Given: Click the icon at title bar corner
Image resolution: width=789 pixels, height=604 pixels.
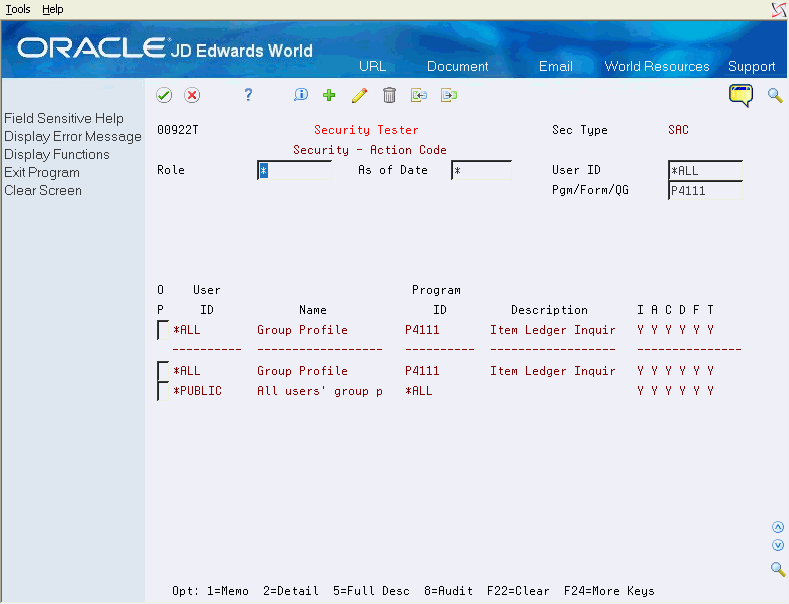Looking at the screenshot, I should pyautogui.click(x=779, y=10).
